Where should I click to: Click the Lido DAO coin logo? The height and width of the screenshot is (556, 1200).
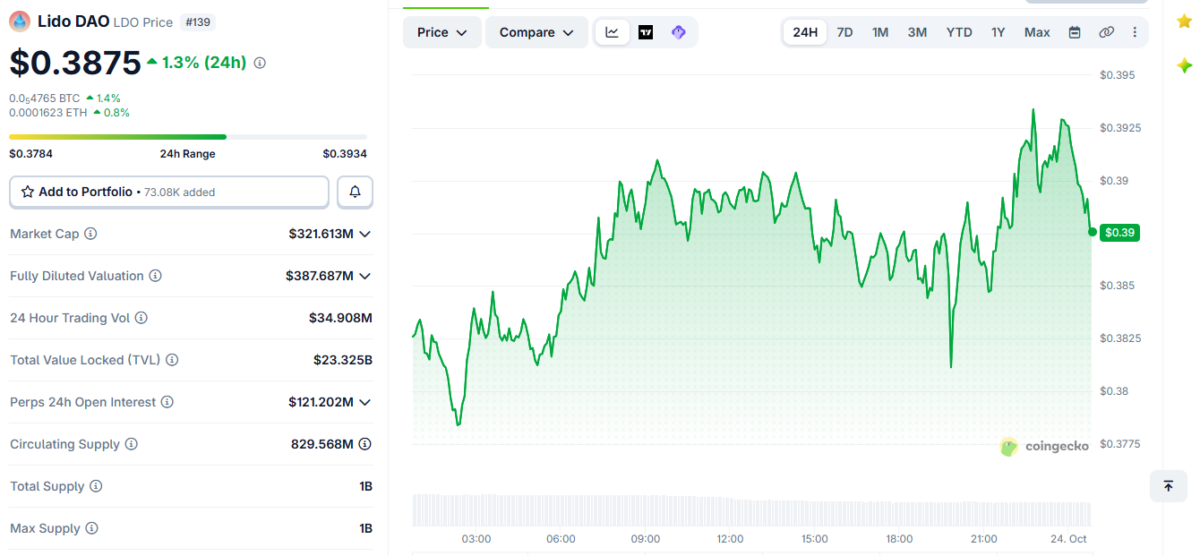[x=20, y=20]
